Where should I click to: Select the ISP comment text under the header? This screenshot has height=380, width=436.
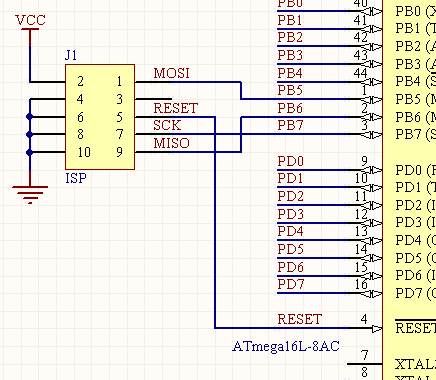click(x=76, y=179)
